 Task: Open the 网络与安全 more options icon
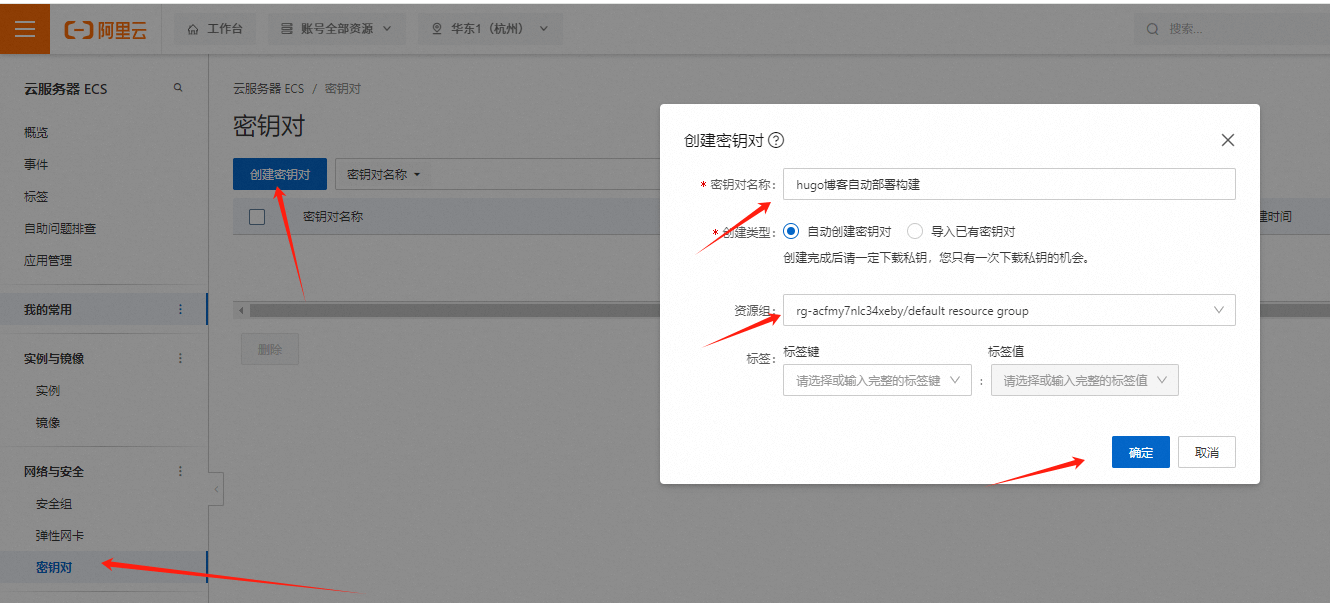181,471
